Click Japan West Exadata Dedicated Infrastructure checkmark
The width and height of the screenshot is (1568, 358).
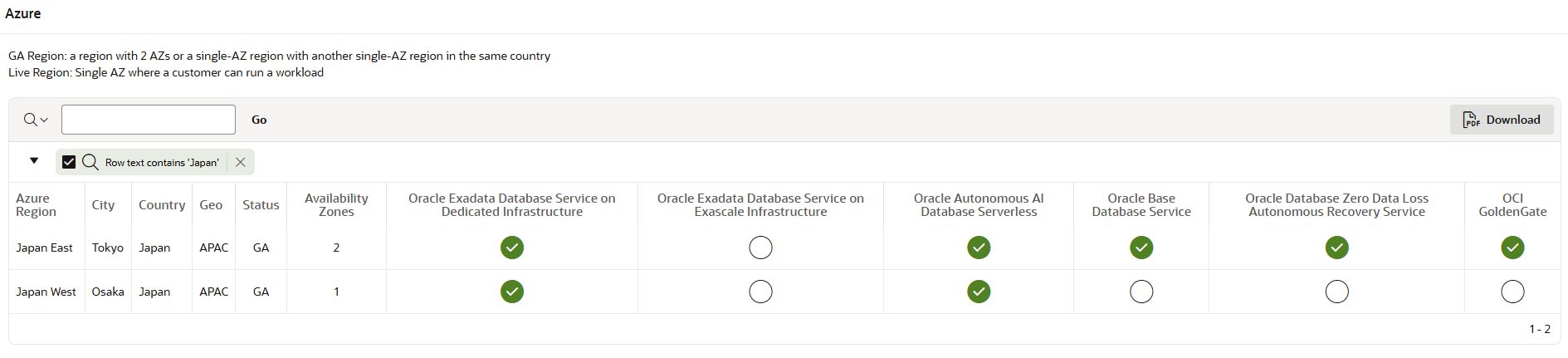point(512,292)
